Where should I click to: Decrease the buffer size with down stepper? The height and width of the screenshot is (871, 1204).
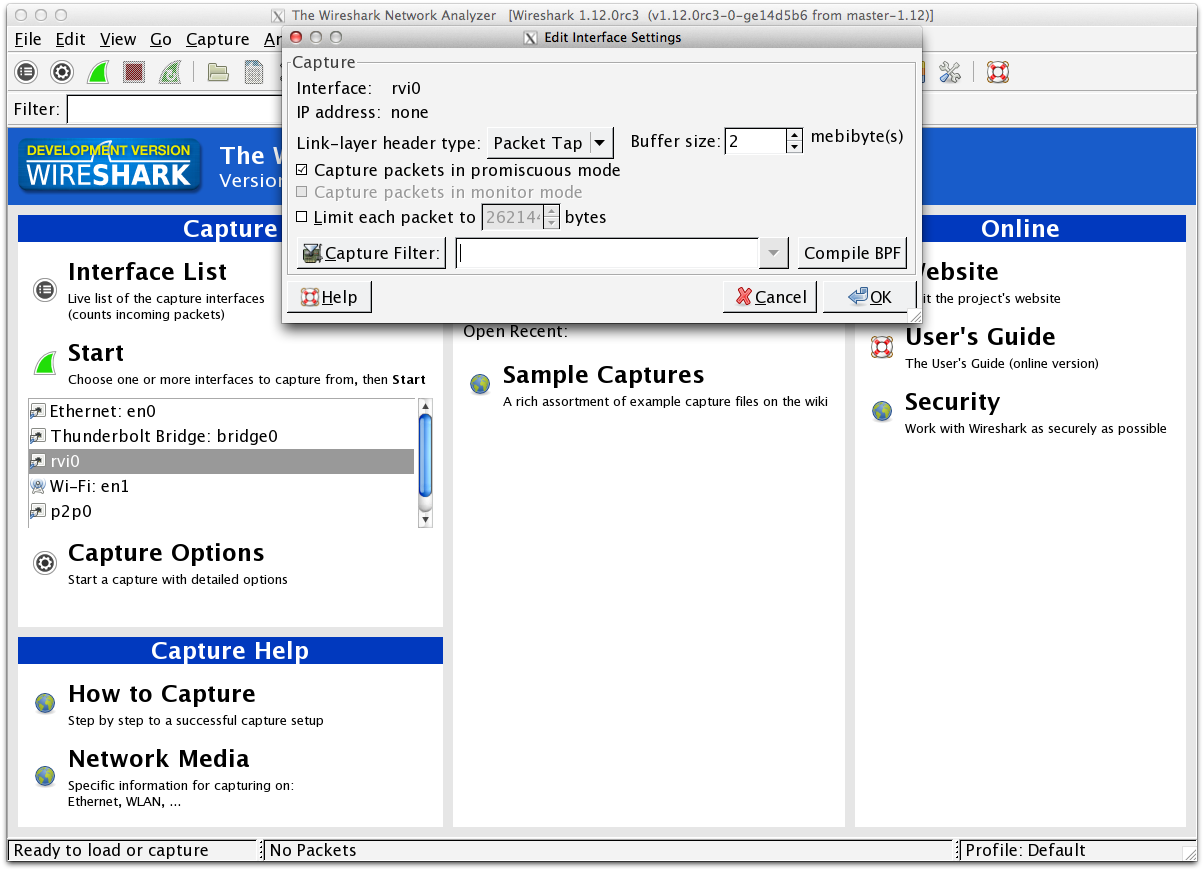(x=795, y=147)
